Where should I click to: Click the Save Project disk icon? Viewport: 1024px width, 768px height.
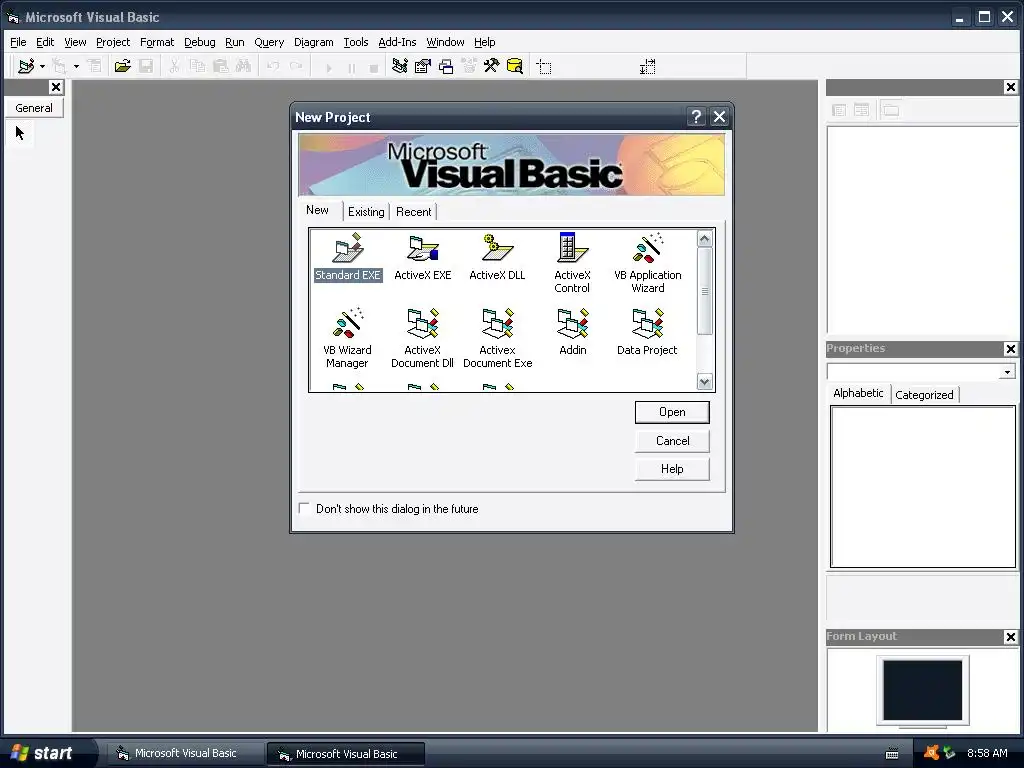[146, 66]
